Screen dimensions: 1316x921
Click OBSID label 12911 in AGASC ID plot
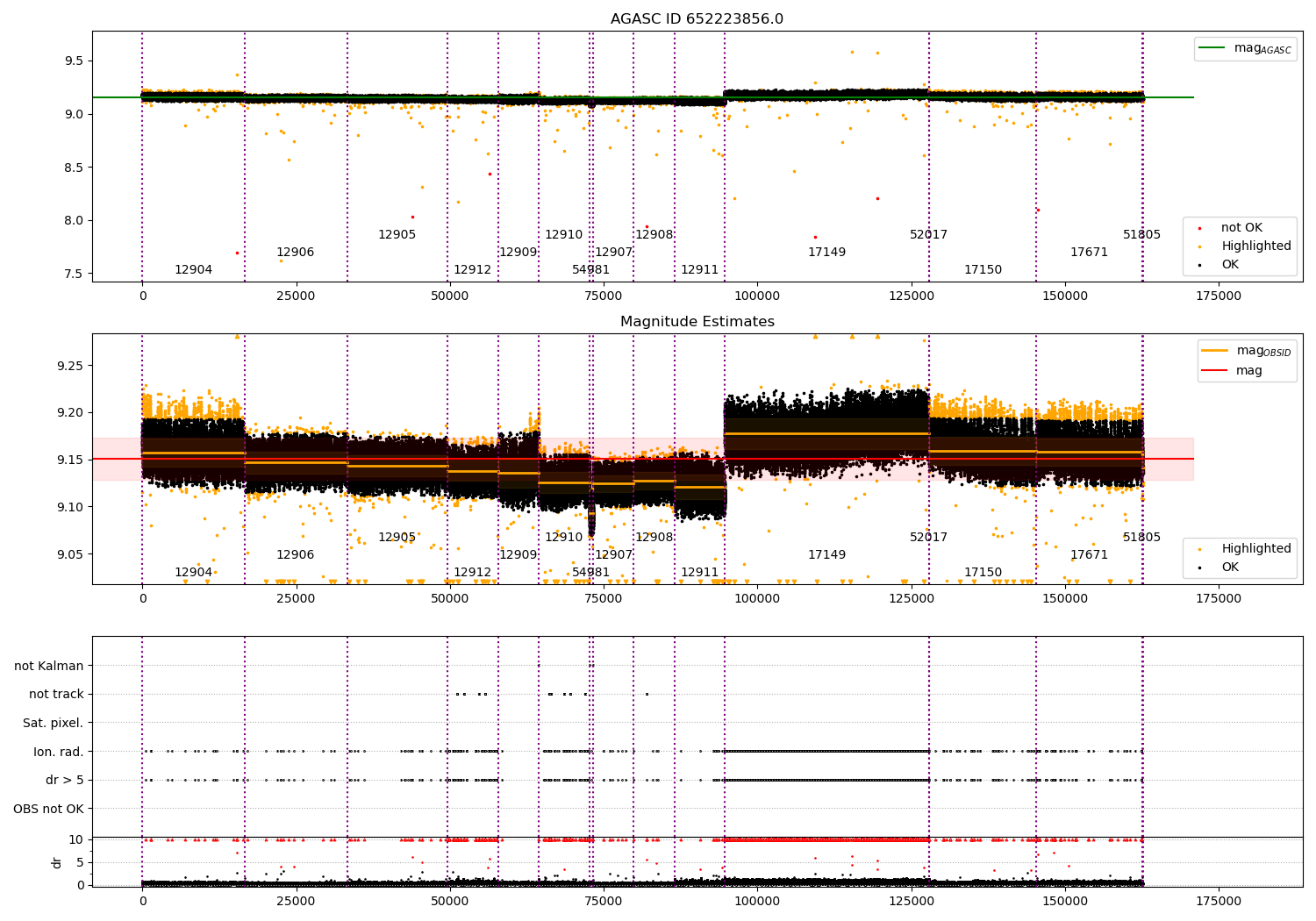click(699, 270)
